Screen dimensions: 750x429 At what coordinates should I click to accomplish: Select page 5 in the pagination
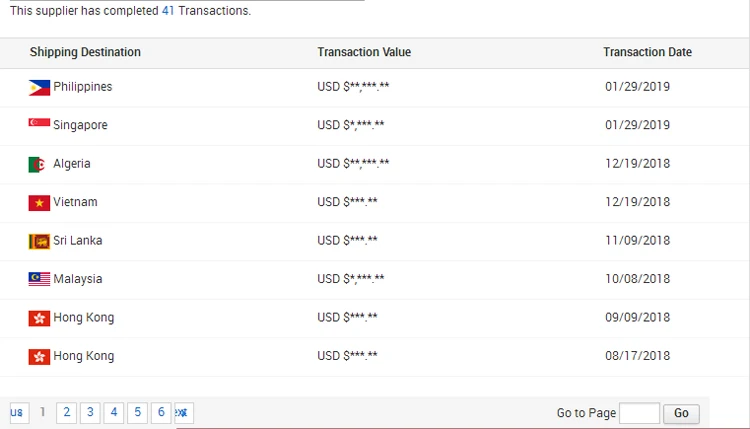pos(138,412)
